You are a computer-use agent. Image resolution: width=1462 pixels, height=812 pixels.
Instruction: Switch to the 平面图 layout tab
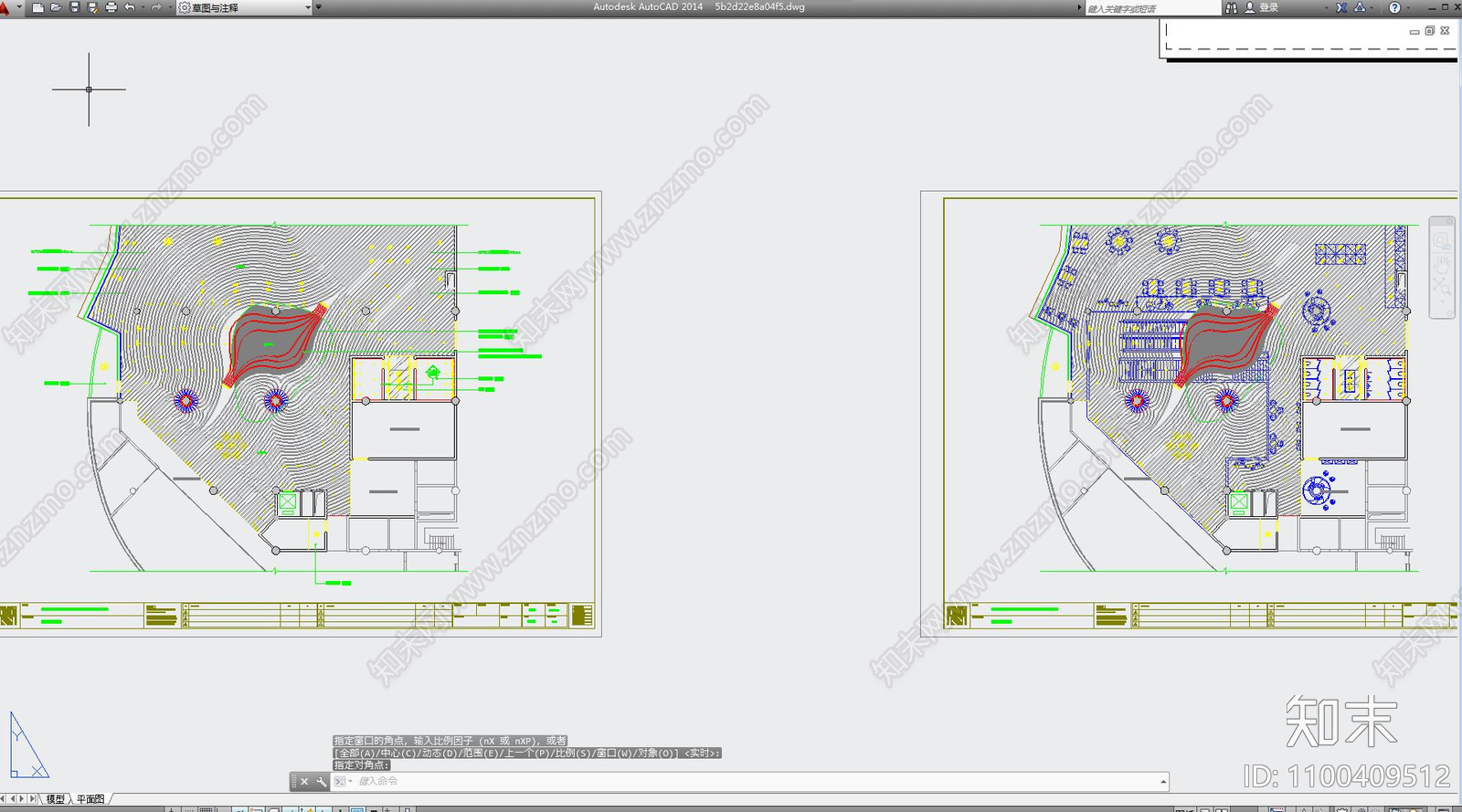tap(90, 799)
